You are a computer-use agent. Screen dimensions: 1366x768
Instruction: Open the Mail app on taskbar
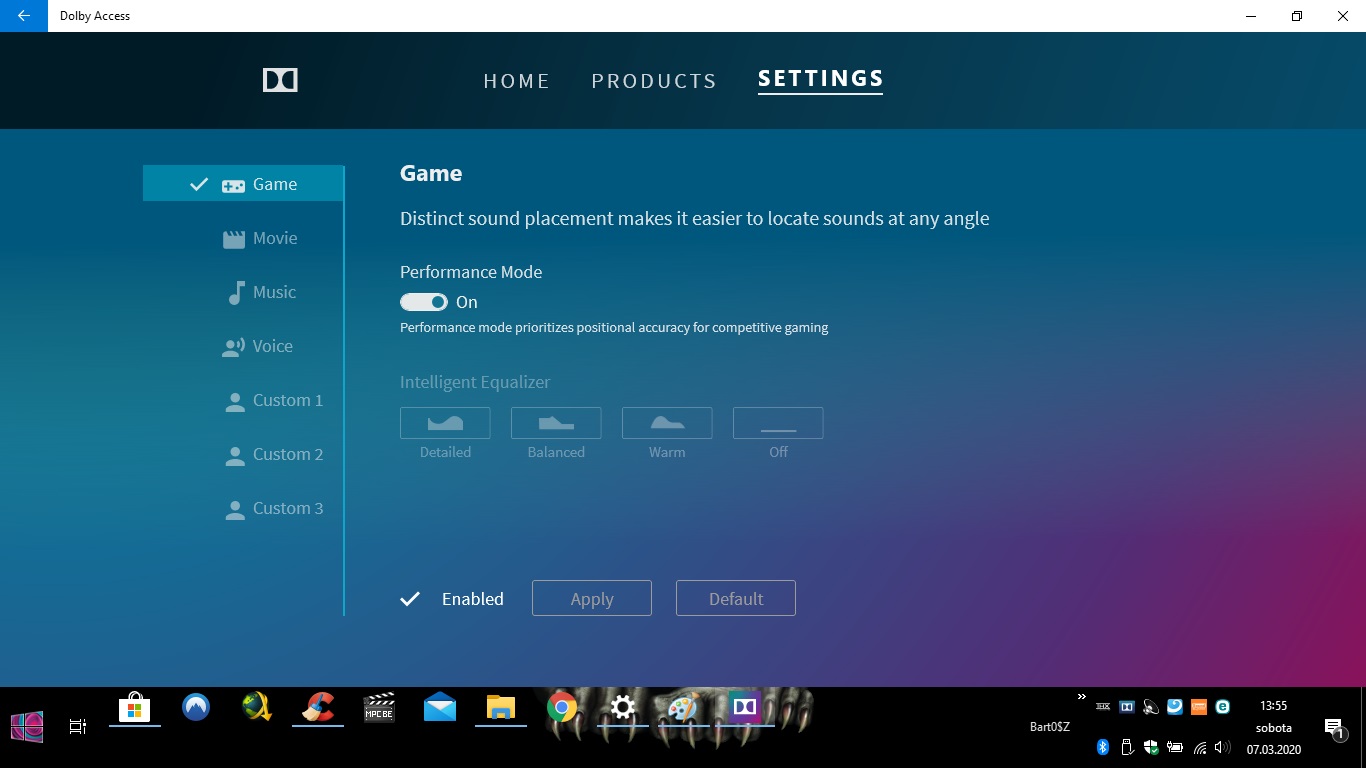click(440, 708)
